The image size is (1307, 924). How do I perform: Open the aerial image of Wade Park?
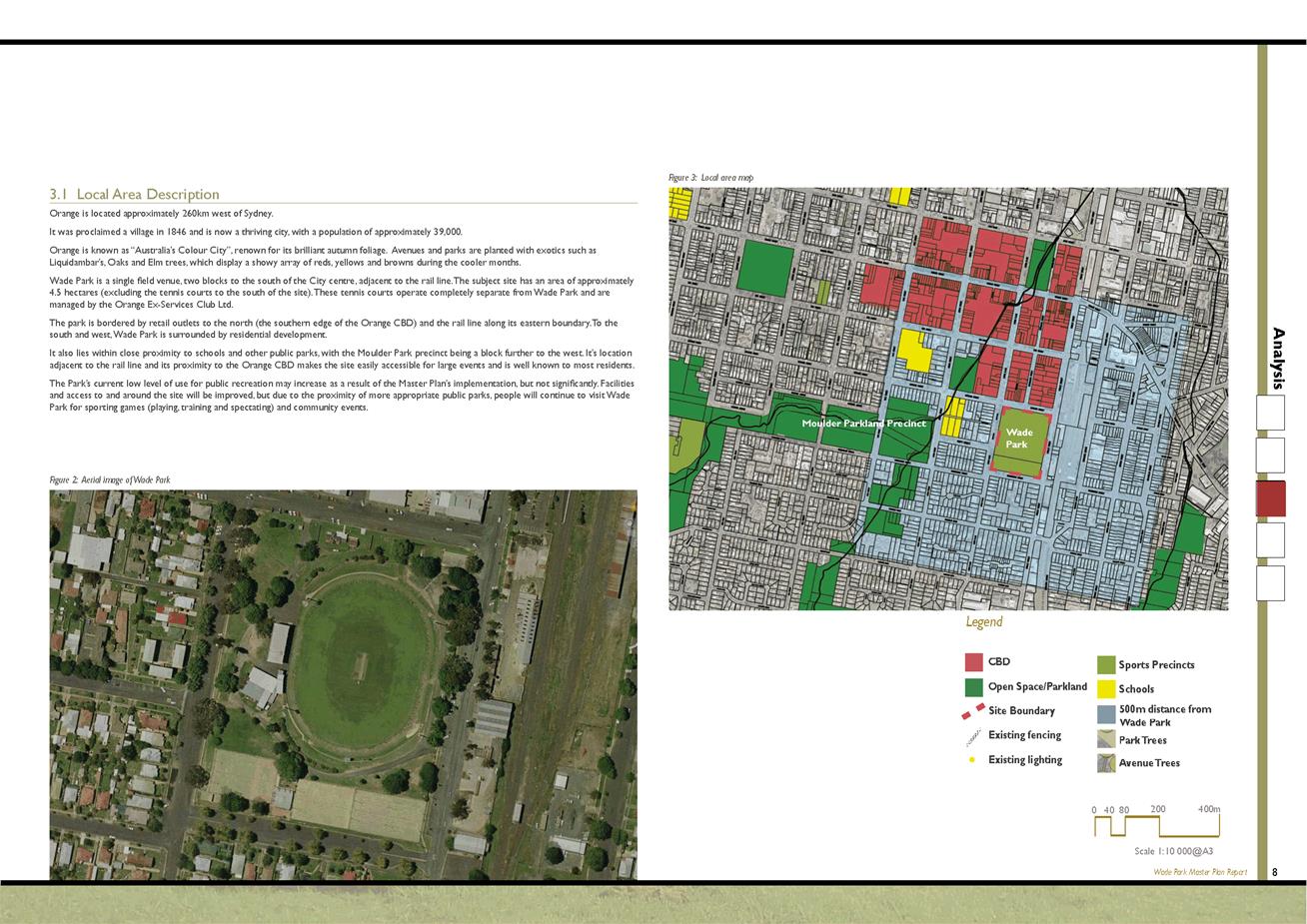pos(343,684)
